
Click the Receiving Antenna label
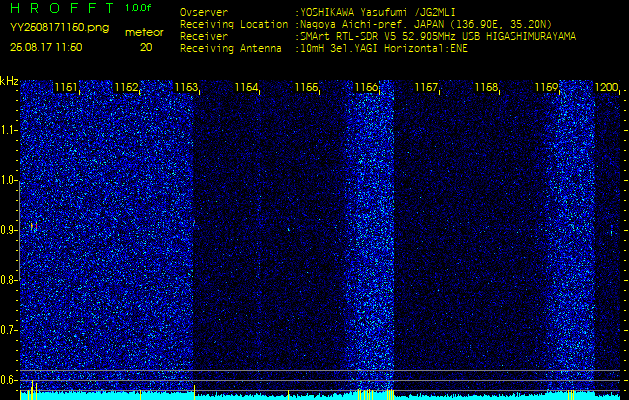[231, 49]
